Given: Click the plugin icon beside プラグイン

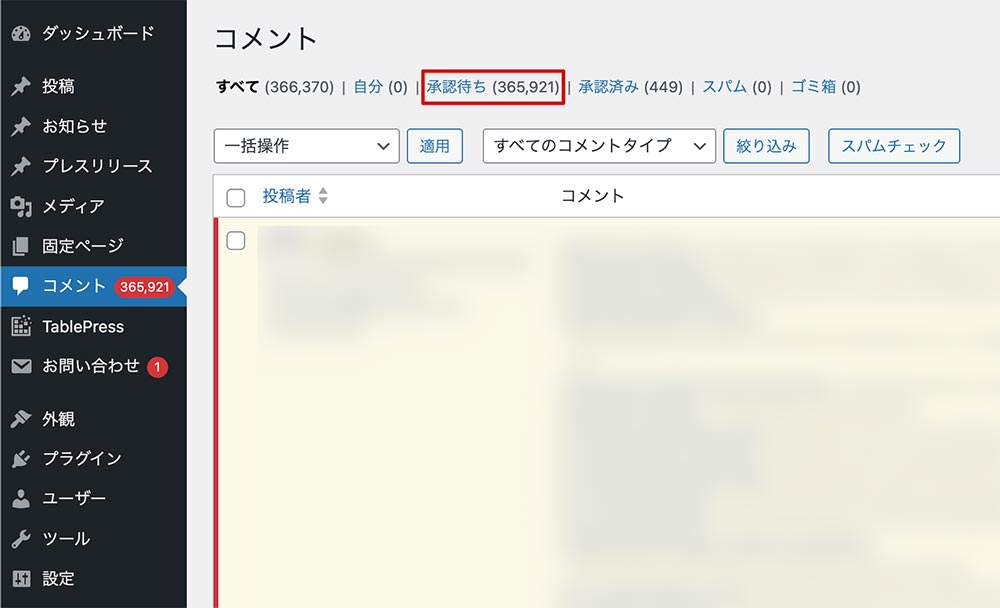Looking at the screenshot, I should [x=21, y=459].
